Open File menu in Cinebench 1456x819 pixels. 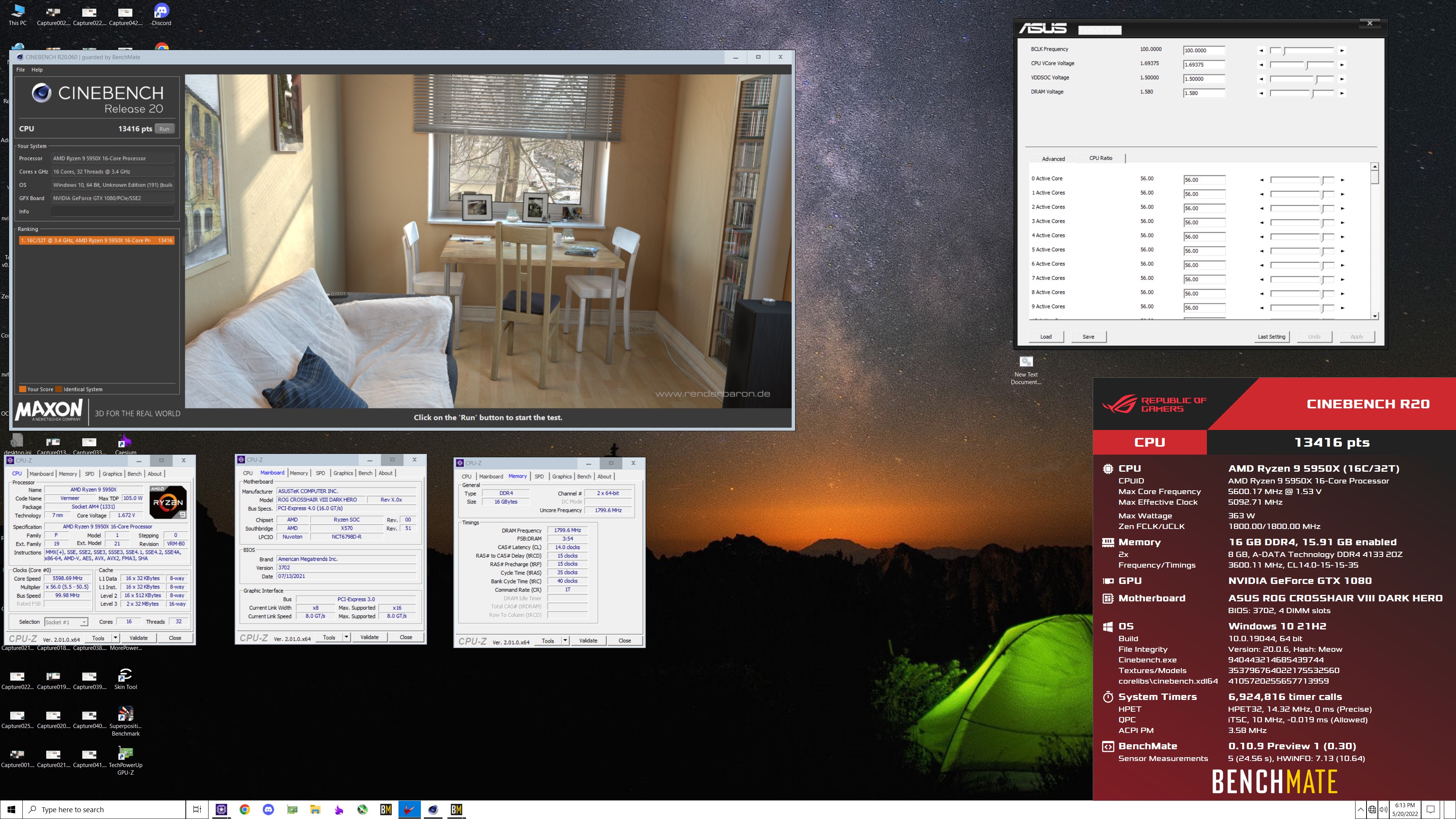(x=20, y=69)
